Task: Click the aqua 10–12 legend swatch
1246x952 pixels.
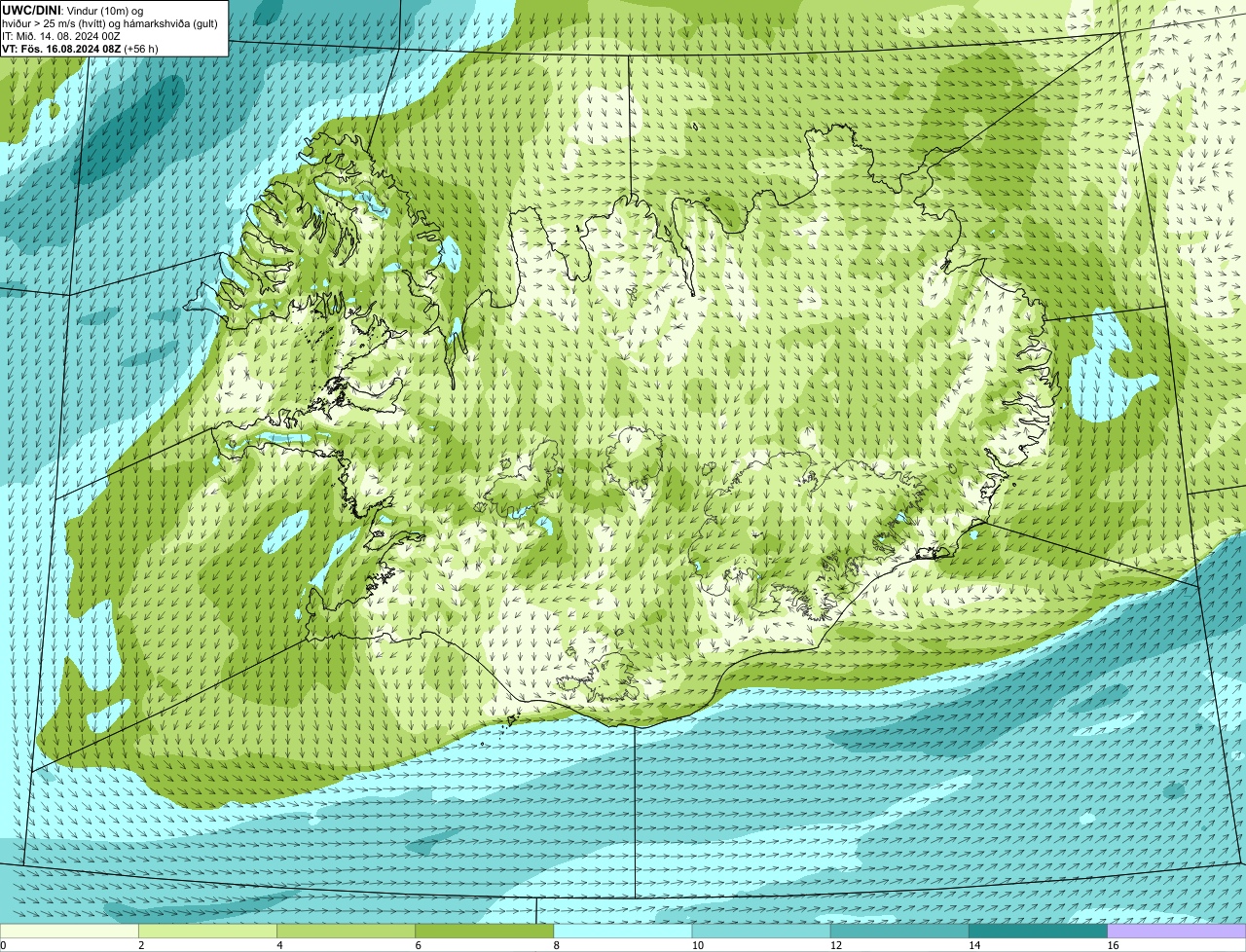Action: click(761, 932)
